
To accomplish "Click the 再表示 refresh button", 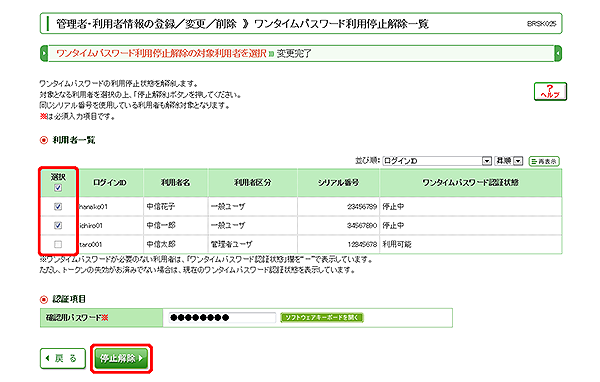I will click(544, 161).
